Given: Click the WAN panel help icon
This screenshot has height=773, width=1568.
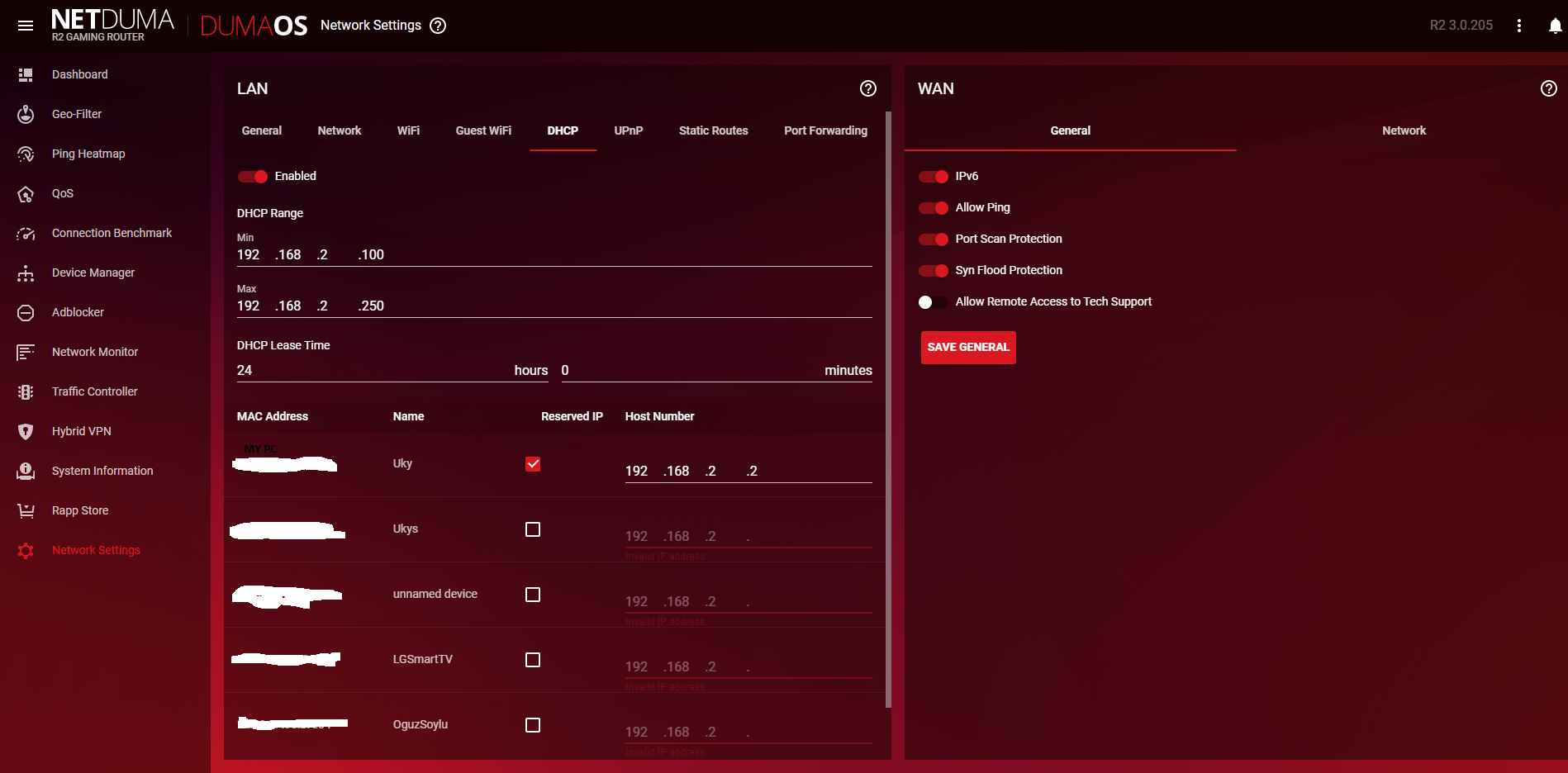Looking at the screenshot, I should click(x=1548, y=88).
